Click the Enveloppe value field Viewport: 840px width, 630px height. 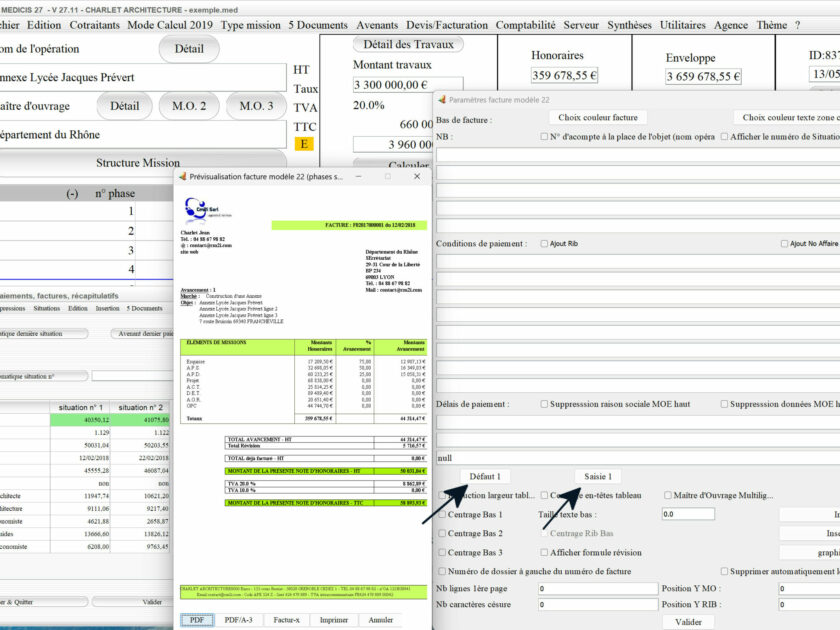click(703, 76)
